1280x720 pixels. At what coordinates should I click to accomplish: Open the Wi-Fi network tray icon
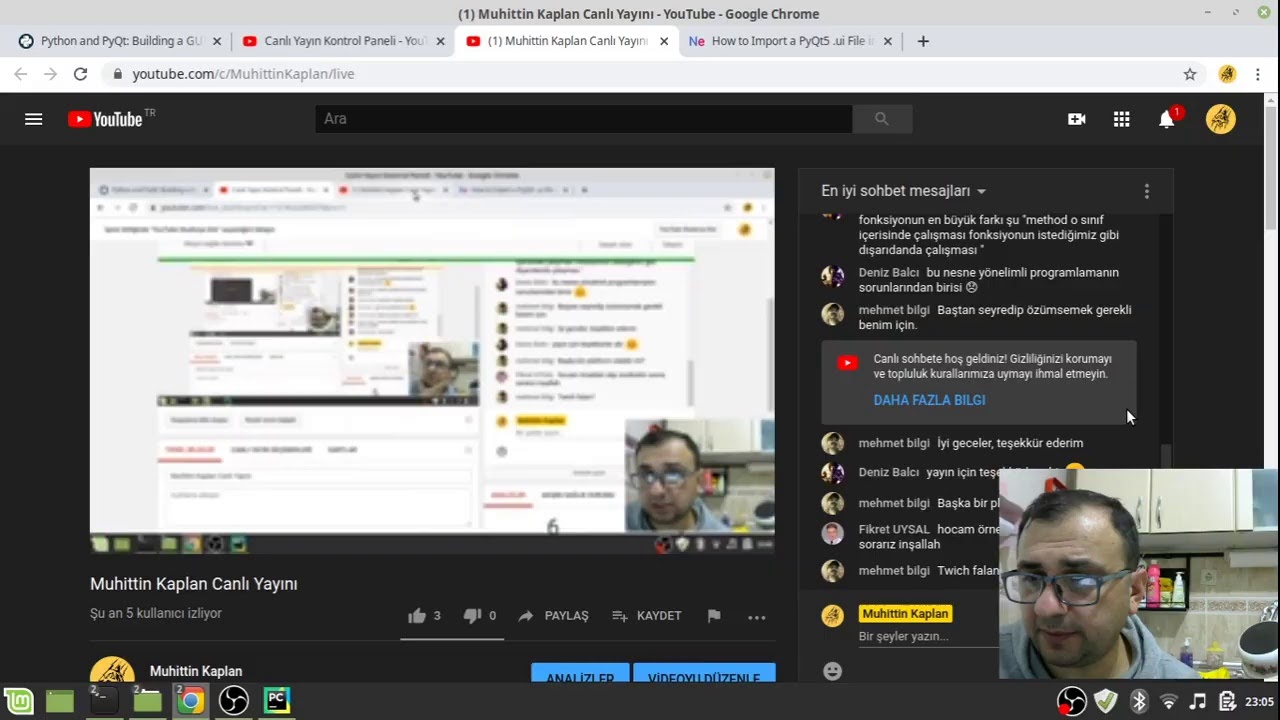(1168, 701)
